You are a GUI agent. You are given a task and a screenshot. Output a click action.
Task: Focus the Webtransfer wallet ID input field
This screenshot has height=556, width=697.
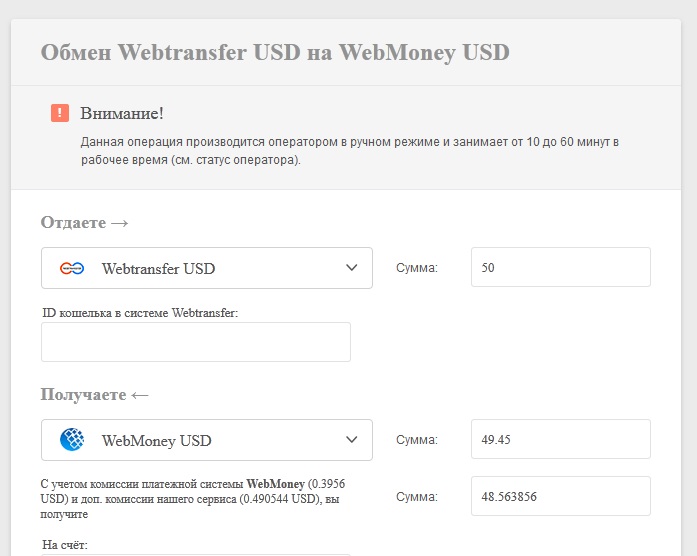coord(196,342)
